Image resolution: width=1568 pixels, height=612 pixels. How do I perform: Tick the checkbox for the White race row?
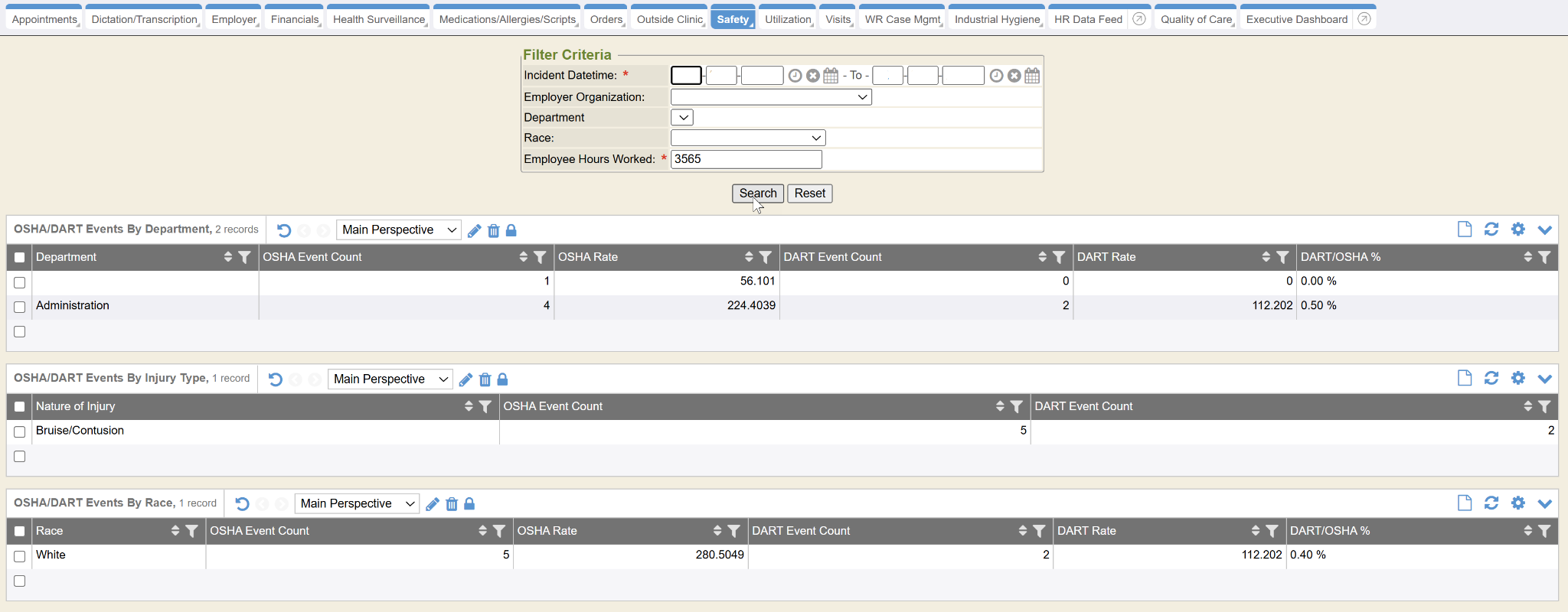(x=20, y=556)
